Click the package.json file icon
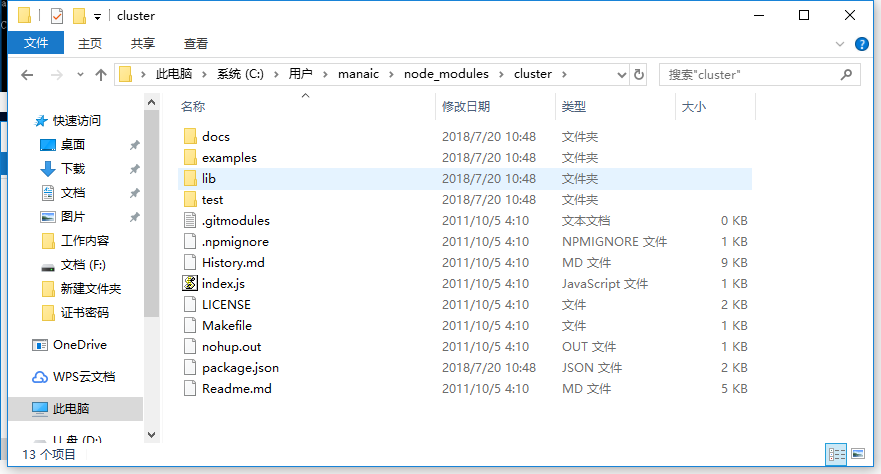Screen dimensions: 881x474 click(190, 367)
